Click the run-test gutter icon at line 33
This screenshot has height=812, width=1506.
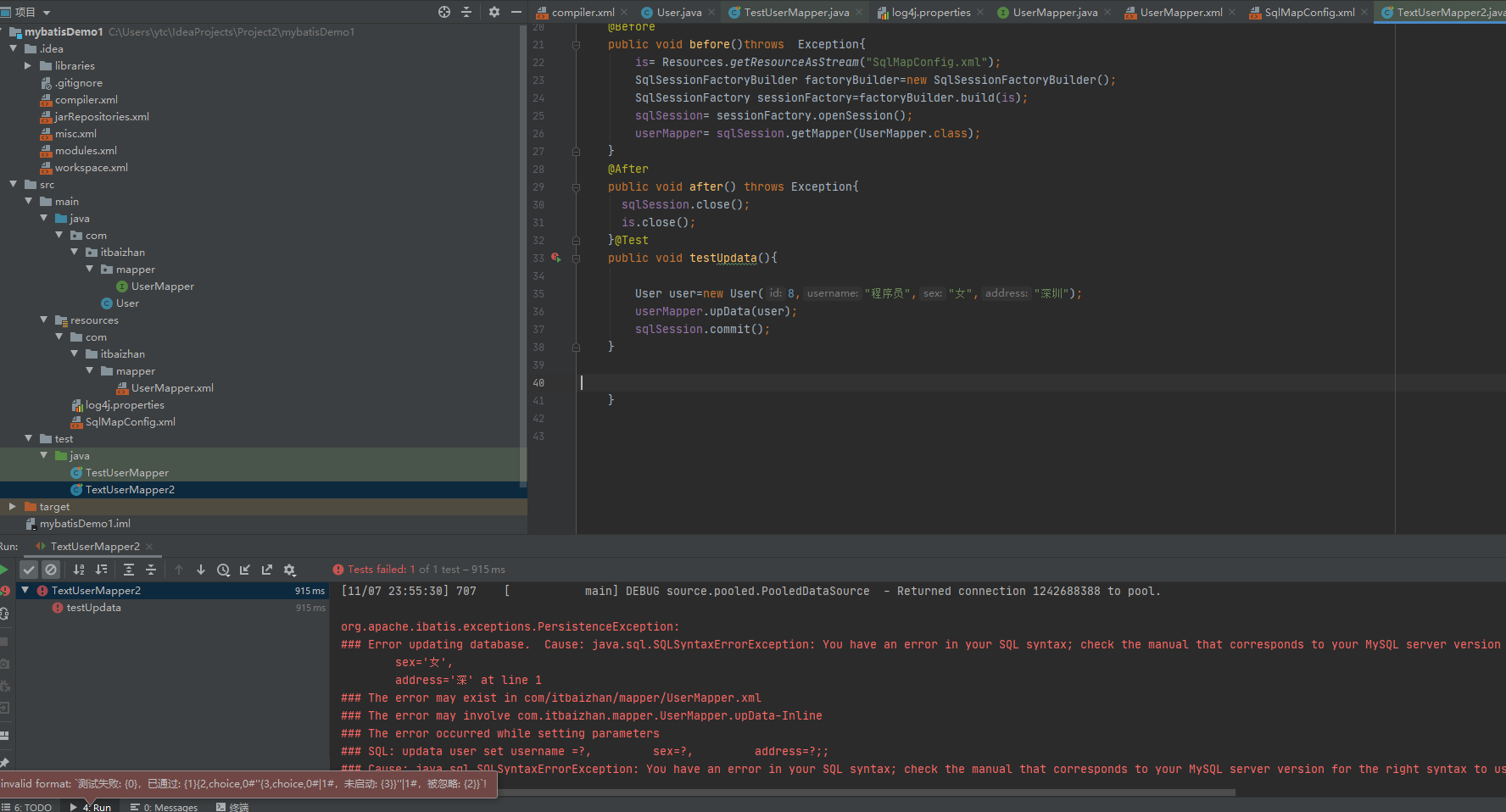(x=555, y=258)
